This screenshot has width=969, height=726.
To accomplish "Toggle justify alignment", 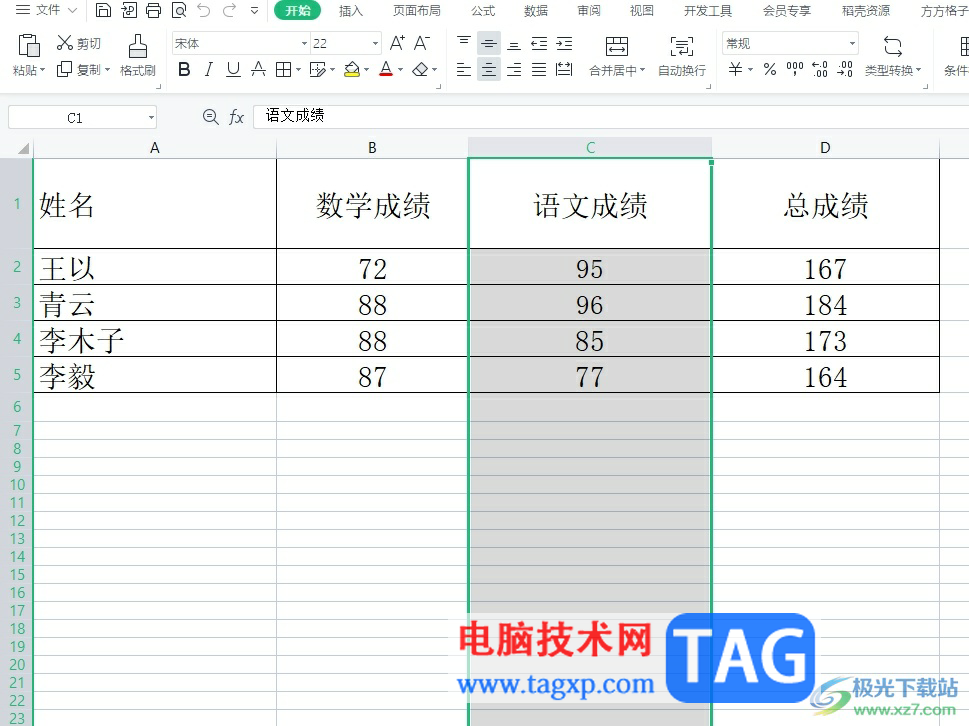I will point(539,69).
